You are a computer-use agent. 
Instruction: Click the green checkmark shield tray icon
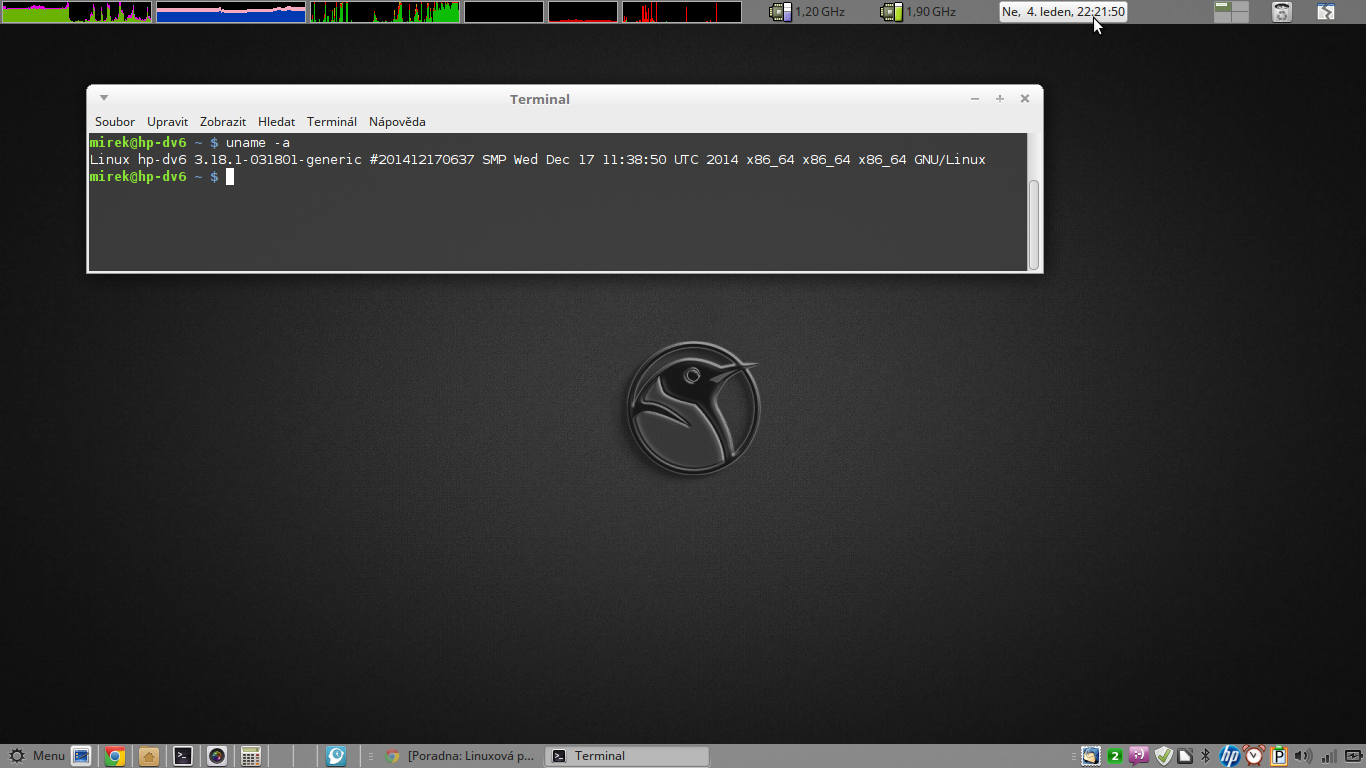(x=1163, y=756)
